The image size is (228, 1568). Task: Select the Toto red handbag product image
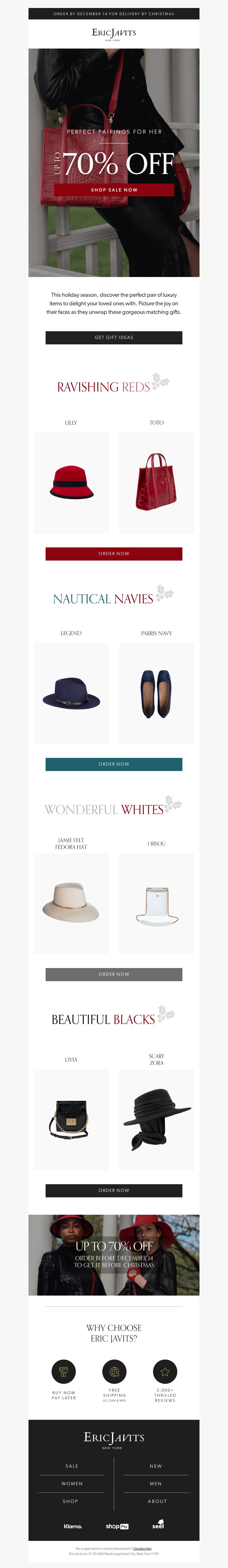(x=156, y=483)
